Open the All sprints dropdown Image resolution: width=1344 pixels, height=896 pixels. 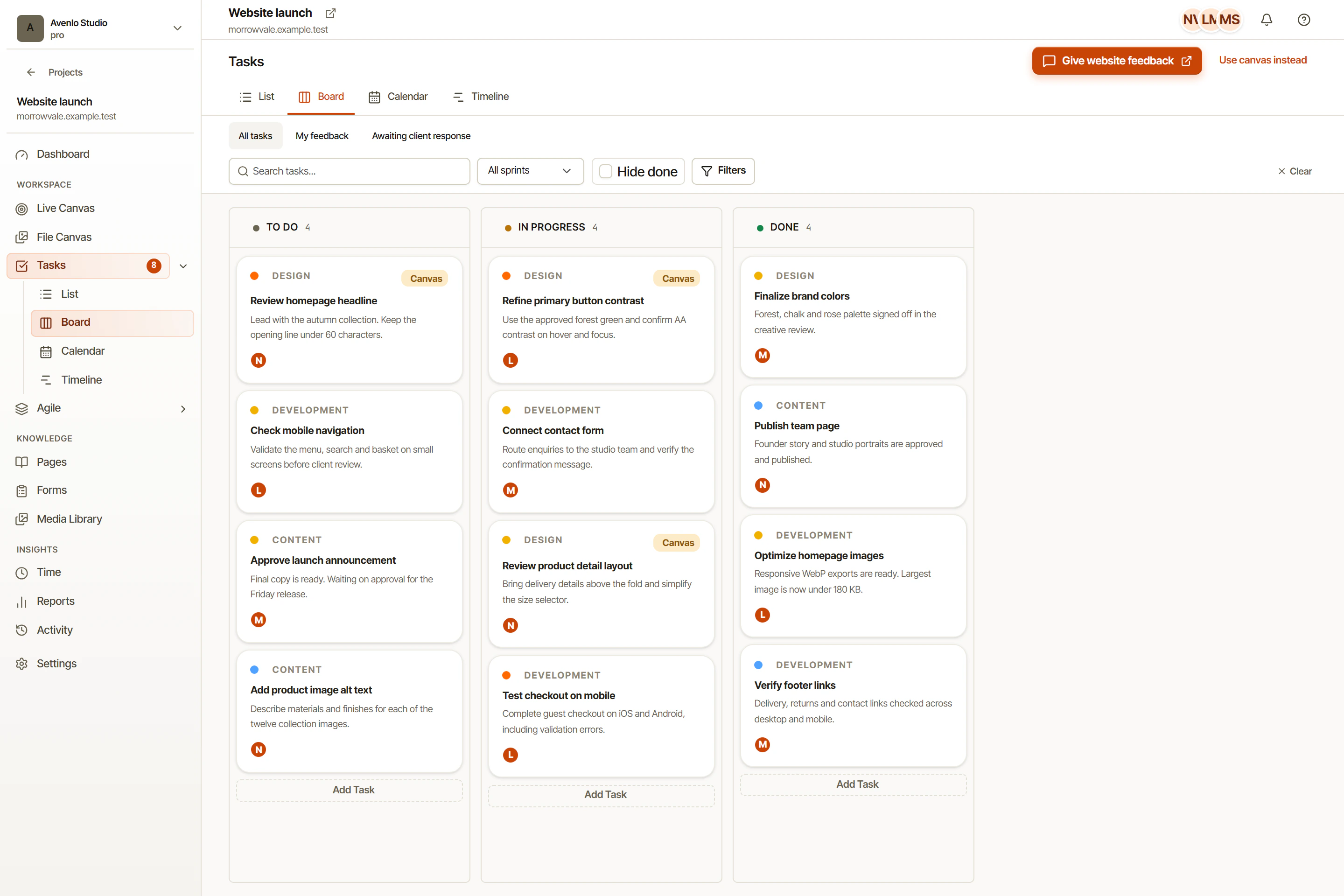tap(530, 171)
